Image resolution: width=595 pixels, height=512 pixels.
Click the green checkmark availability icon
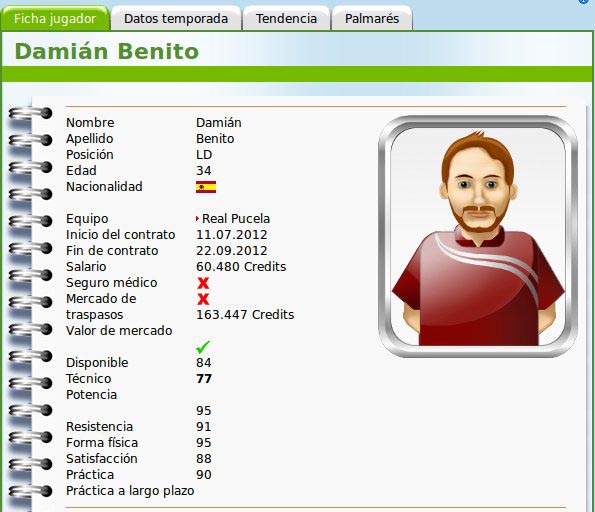(203, 347)
